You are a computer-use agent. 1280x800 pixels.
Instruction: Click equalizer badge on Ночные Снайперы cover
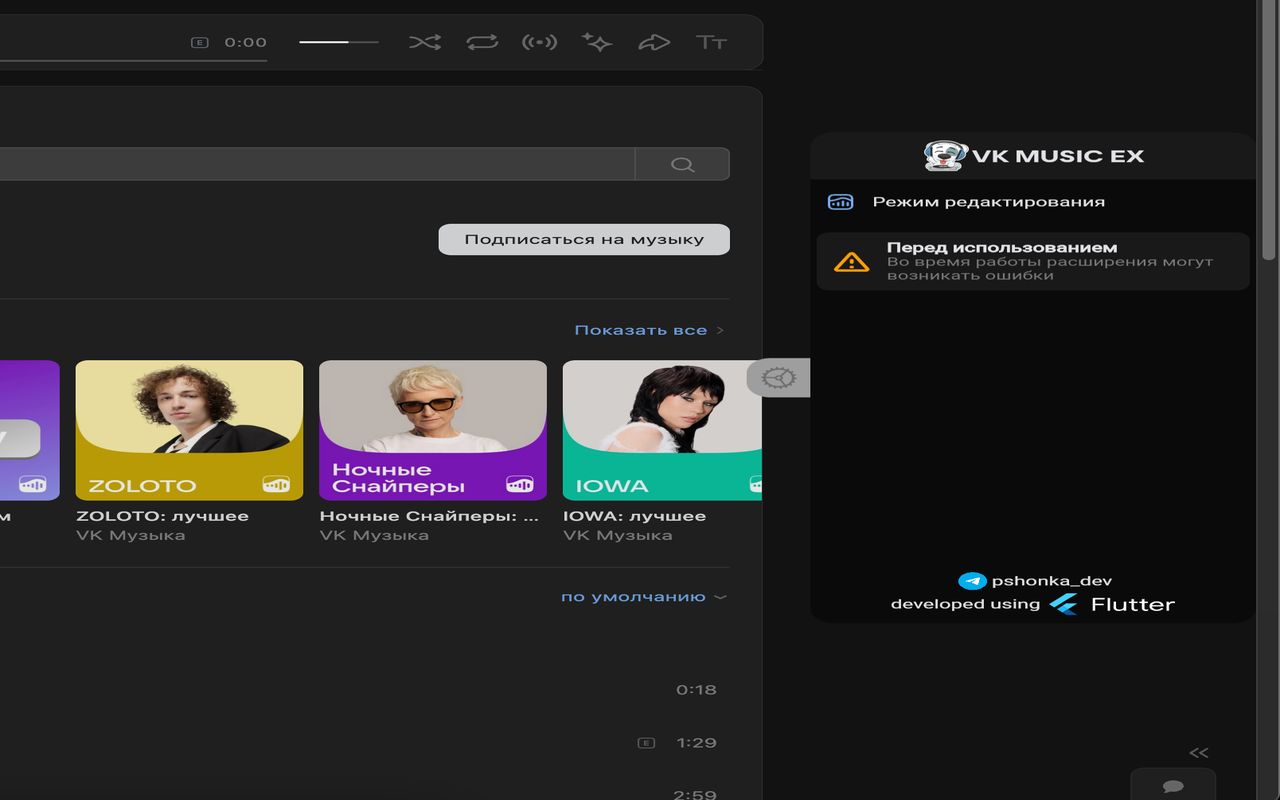[520, 484]
